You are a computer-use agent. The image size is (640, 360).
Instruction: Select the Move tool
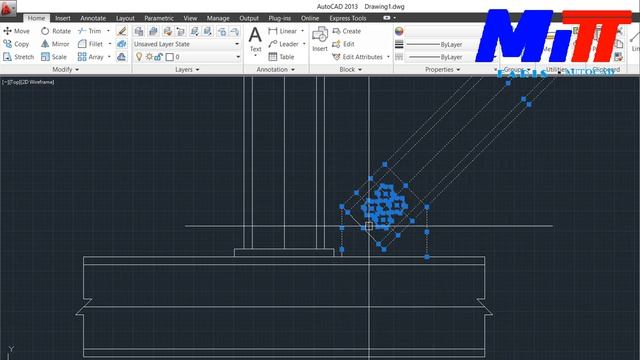[16, 31]
